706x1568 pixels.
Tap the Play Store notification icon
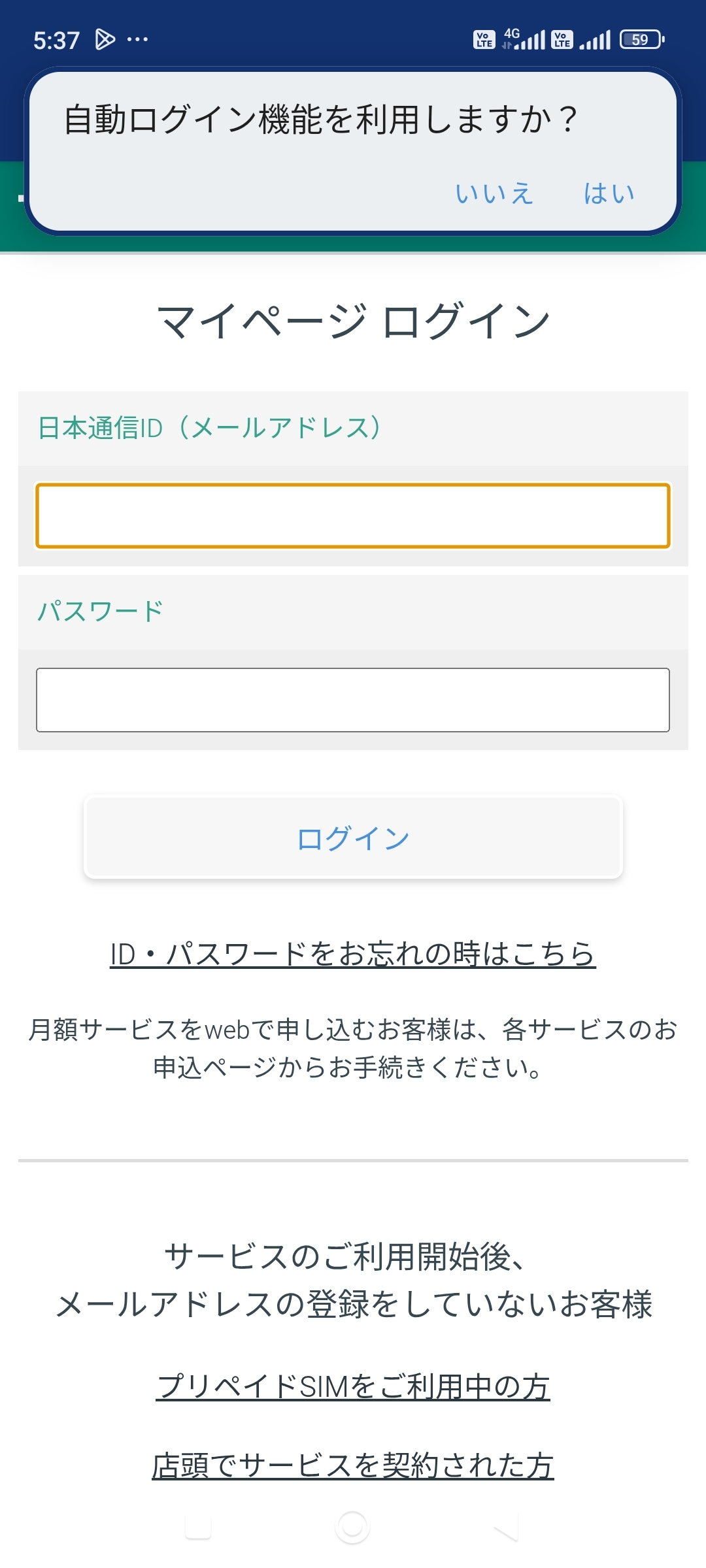pyautogui.click(x=105, y=40)
